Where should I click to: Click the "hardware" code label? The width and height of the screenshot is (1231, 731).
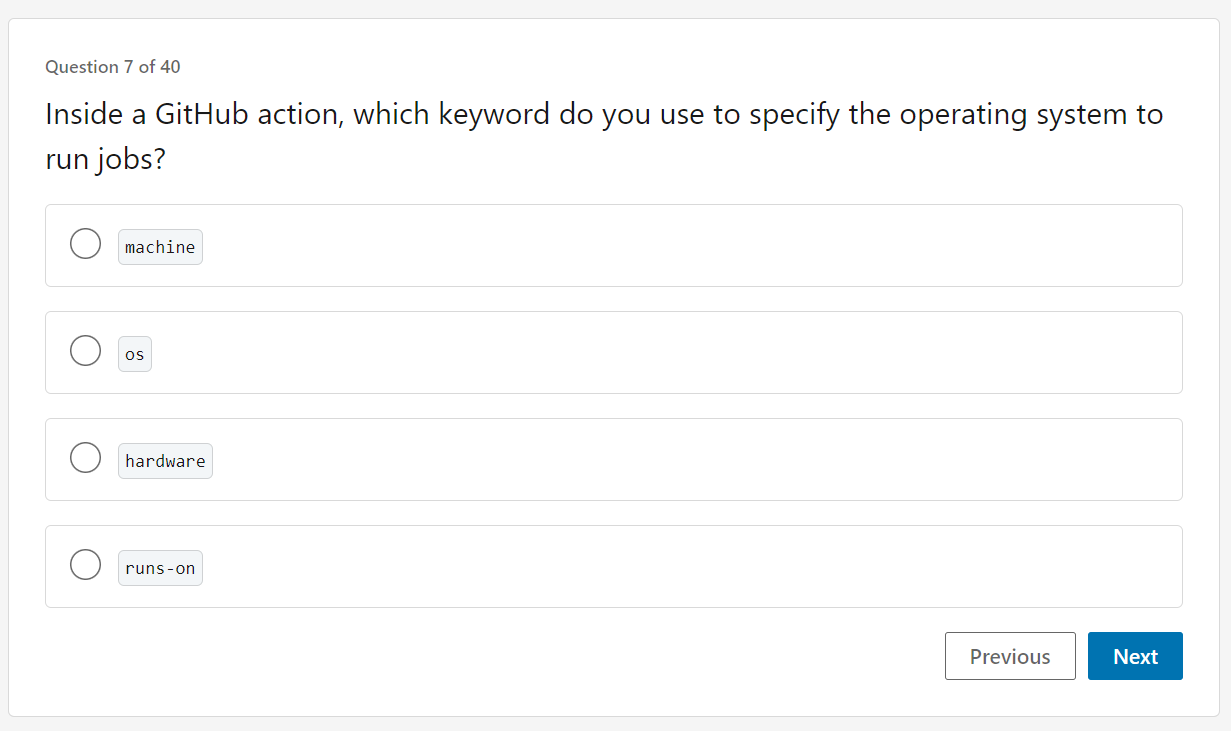point(165,460)
